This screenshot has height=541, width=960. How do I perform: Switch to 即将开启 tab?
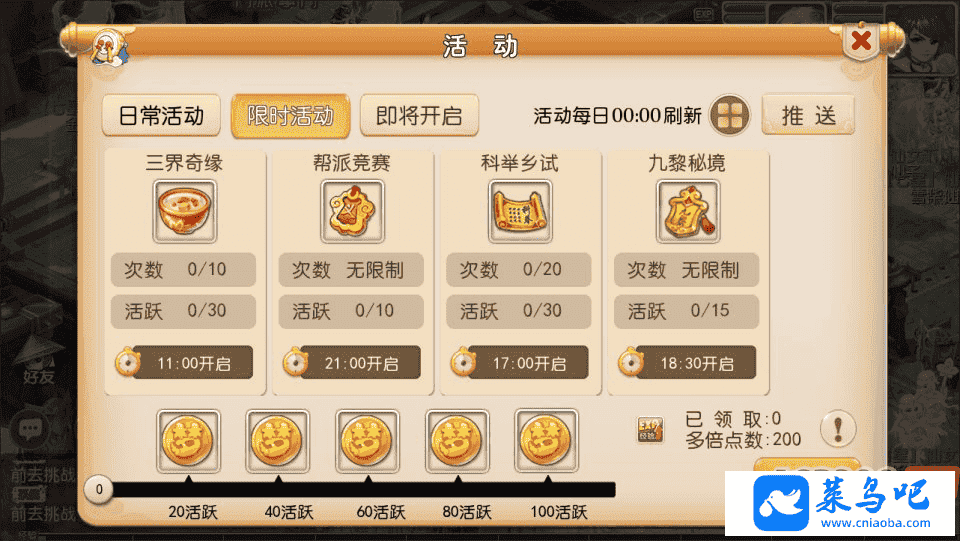point(419,115)
